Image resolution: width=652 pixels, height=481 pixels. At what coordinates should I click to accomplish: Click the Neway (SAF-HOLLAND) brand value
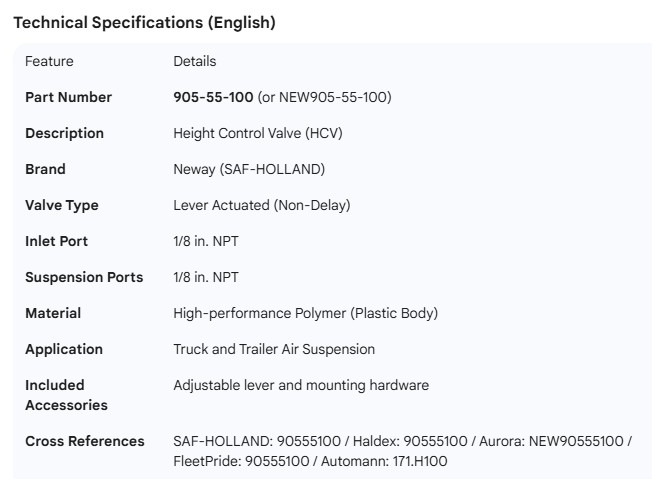249,169
